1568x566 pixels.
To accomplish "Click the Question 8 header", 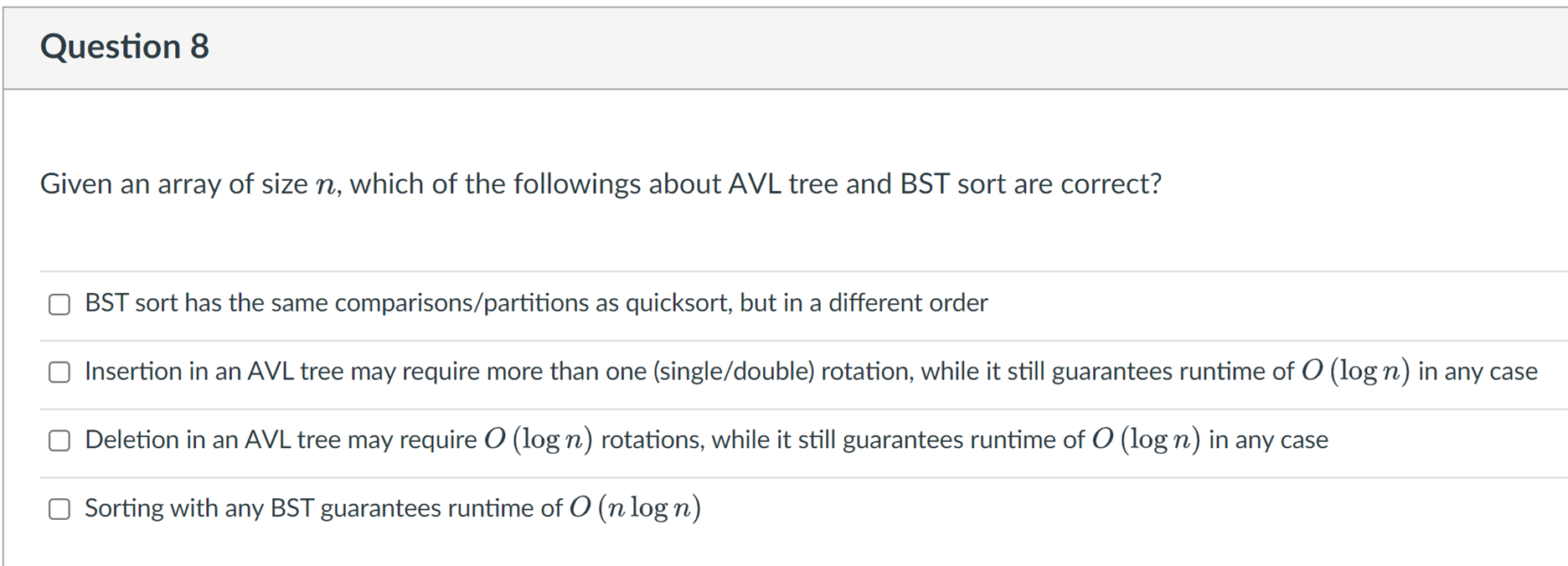I will coord(124,47).
